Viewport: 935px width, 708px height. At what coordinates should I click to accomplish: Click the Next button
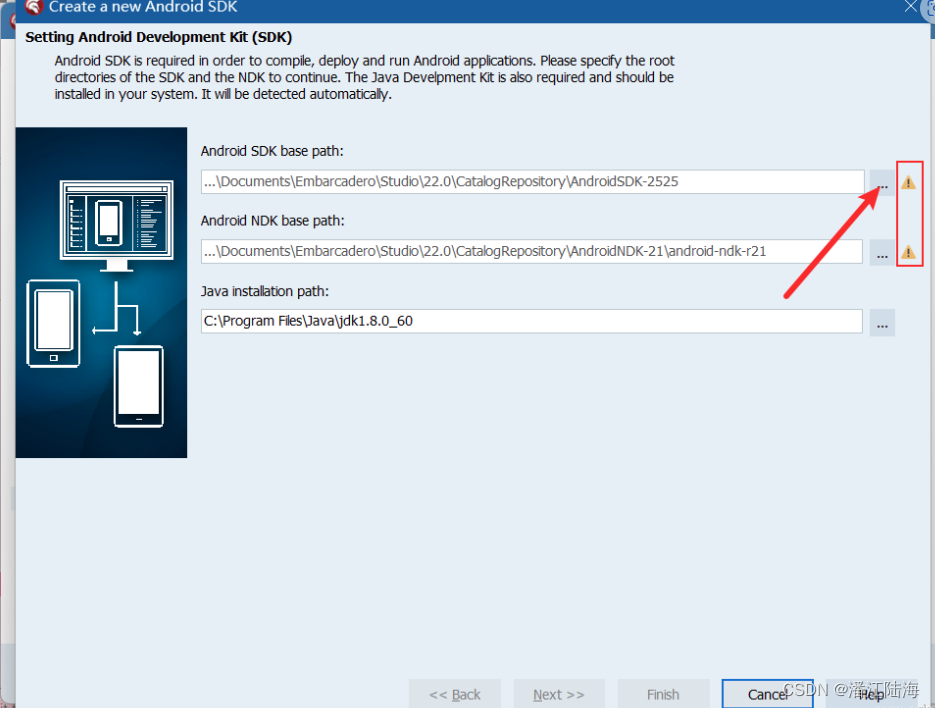click(559, 694)
